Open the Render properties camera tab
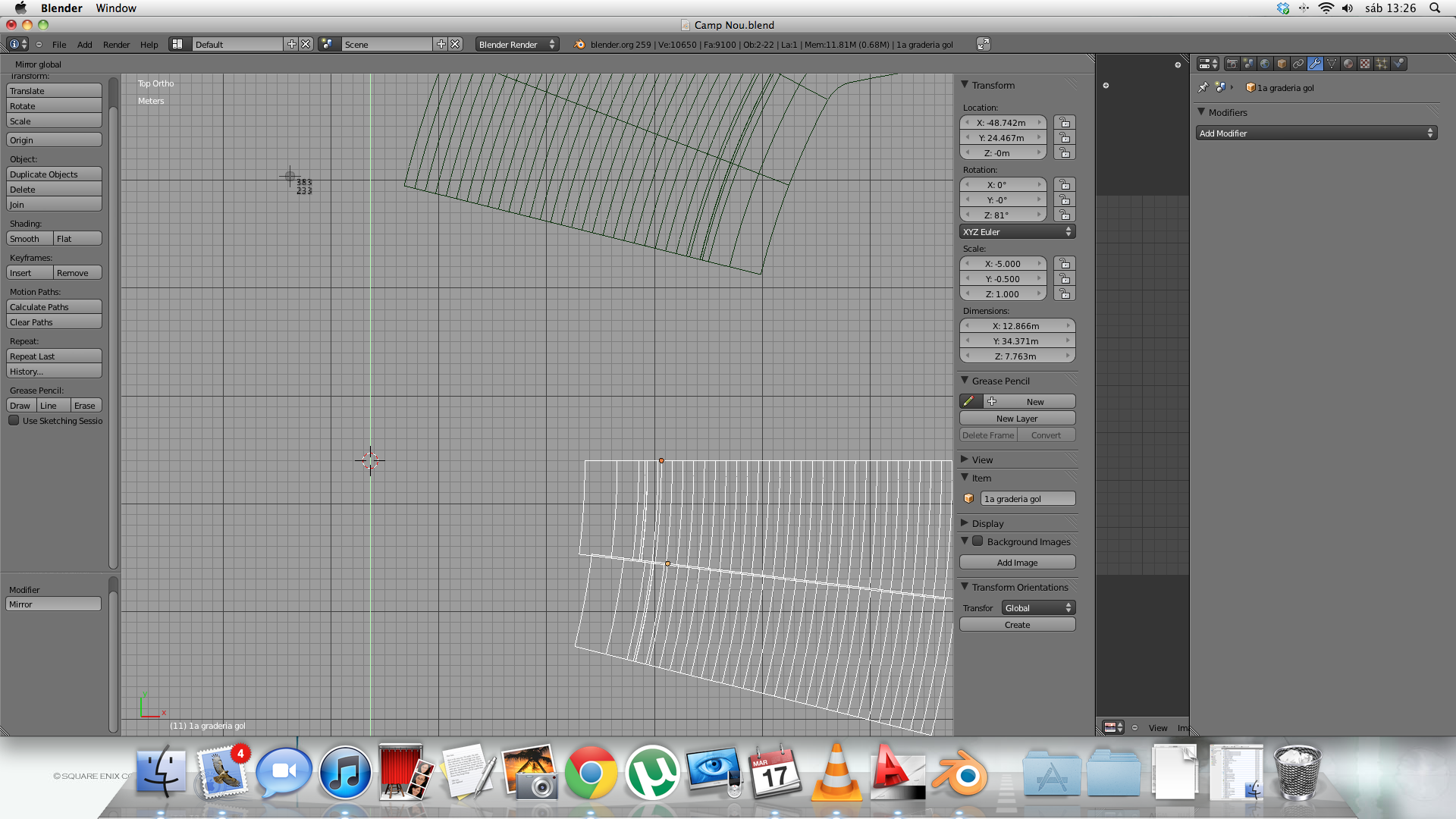The height and width of the screenshot is (819, 1456). tap(1232, 64)
